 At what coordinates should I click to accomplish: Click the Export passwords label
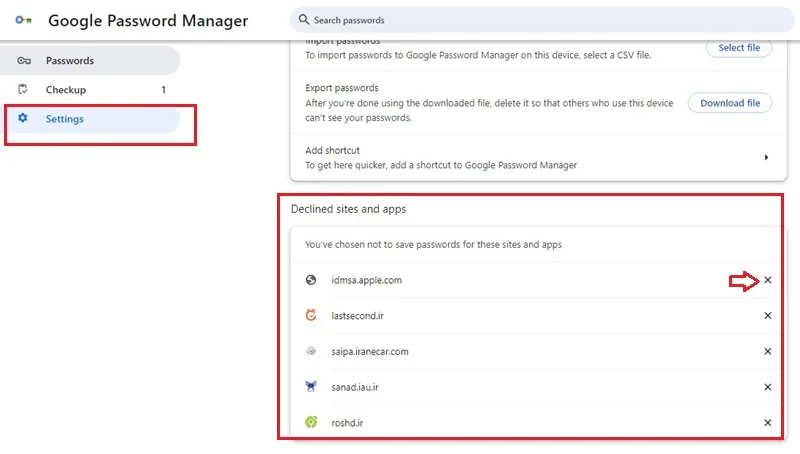(x=342, y=88)
